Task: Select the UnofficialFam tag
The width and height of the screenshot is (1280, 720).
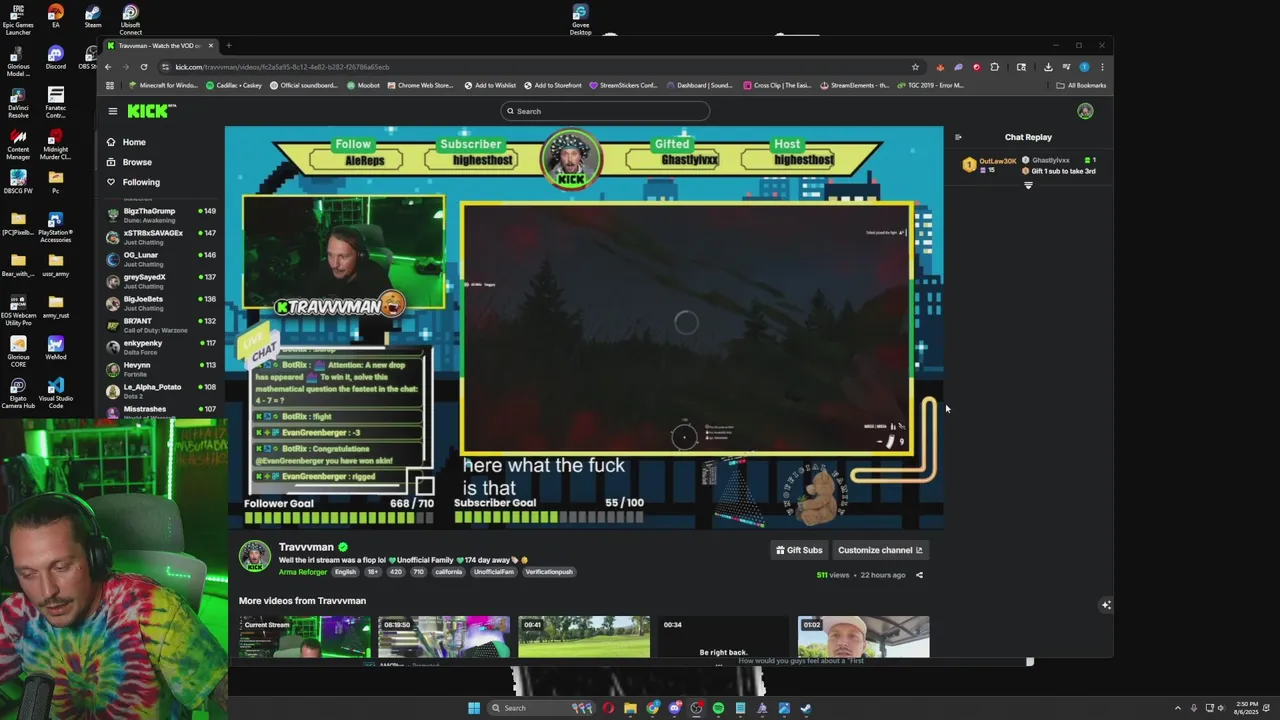Action: [493, 572]
